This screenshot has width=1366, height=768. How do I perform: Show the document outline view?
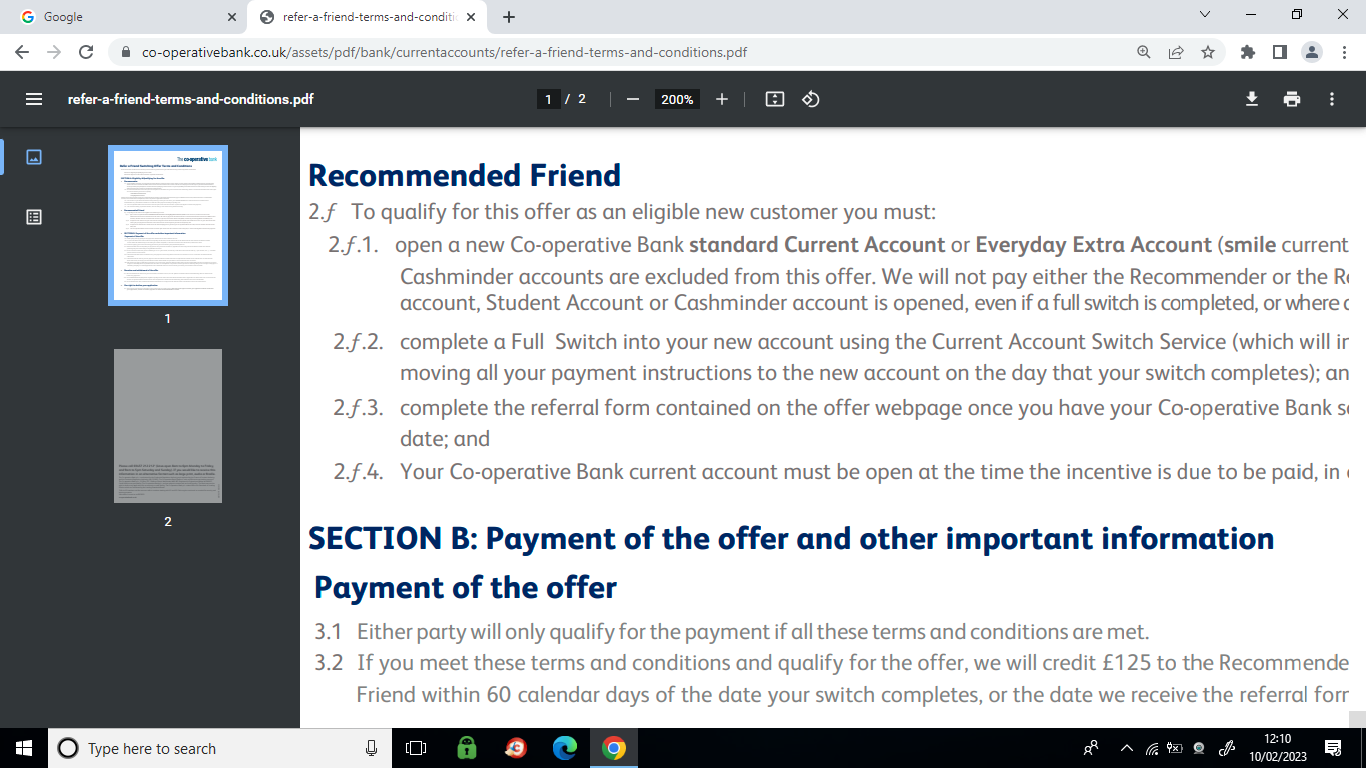click(x=34, y=217)
